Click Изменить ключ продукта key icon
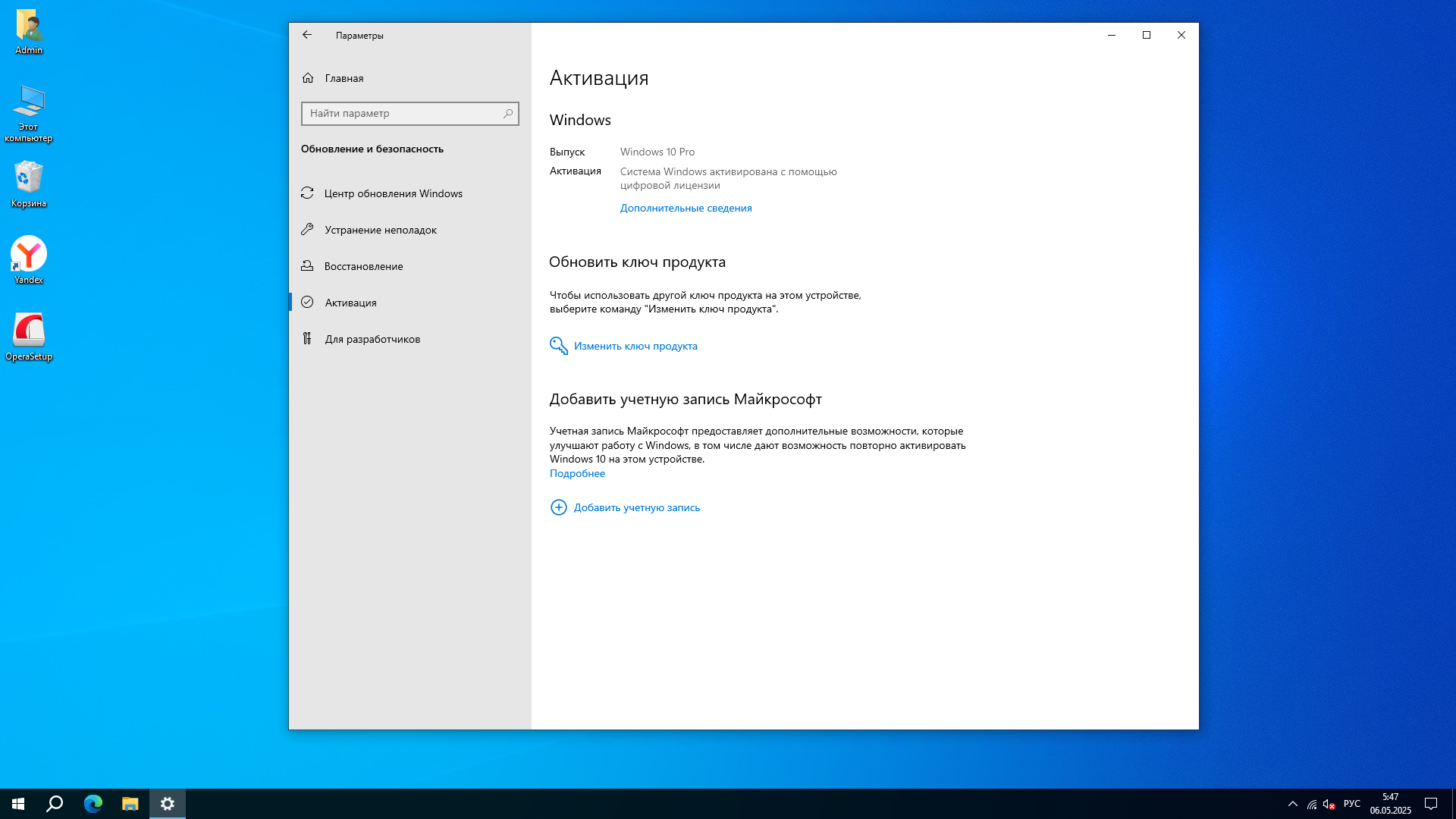 point(559,346)
